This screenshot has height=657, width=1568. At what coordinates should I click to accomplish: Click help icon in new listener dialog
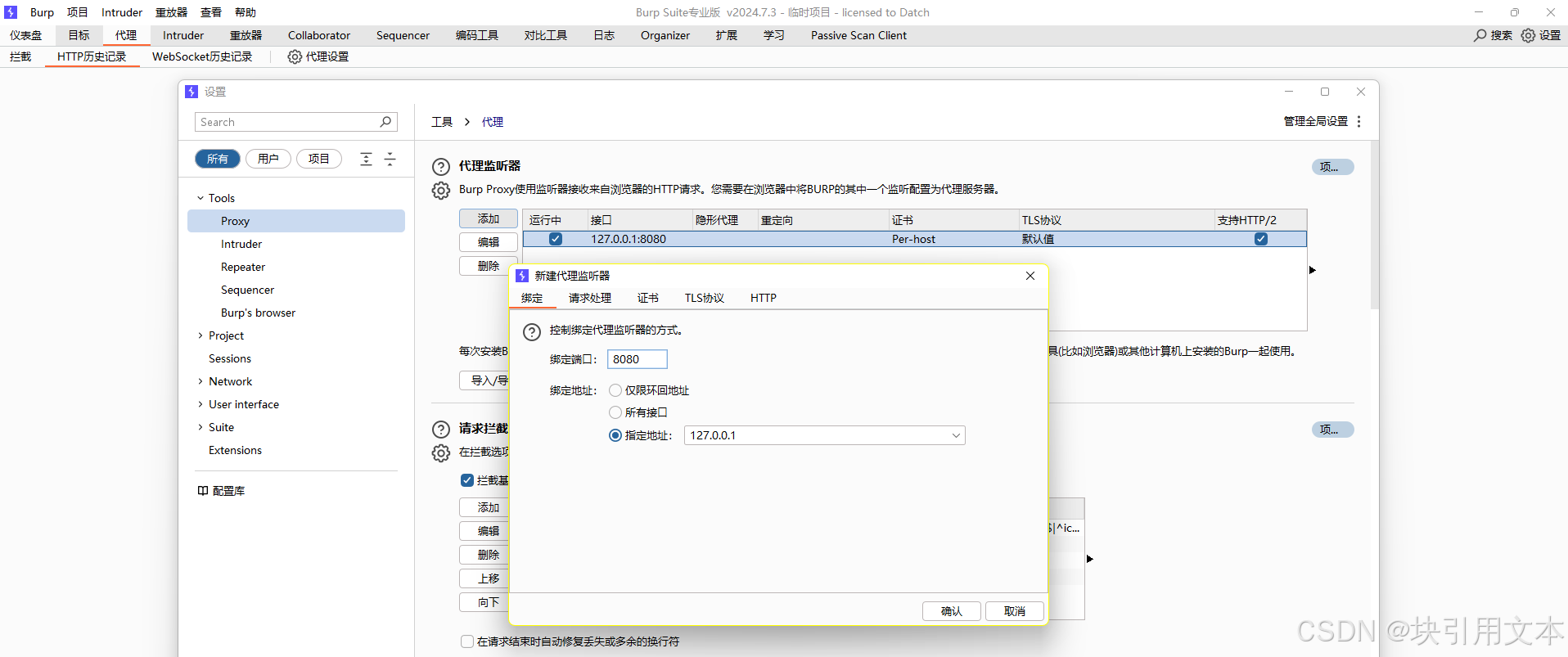pyautogui.click(x=532, y=331)
